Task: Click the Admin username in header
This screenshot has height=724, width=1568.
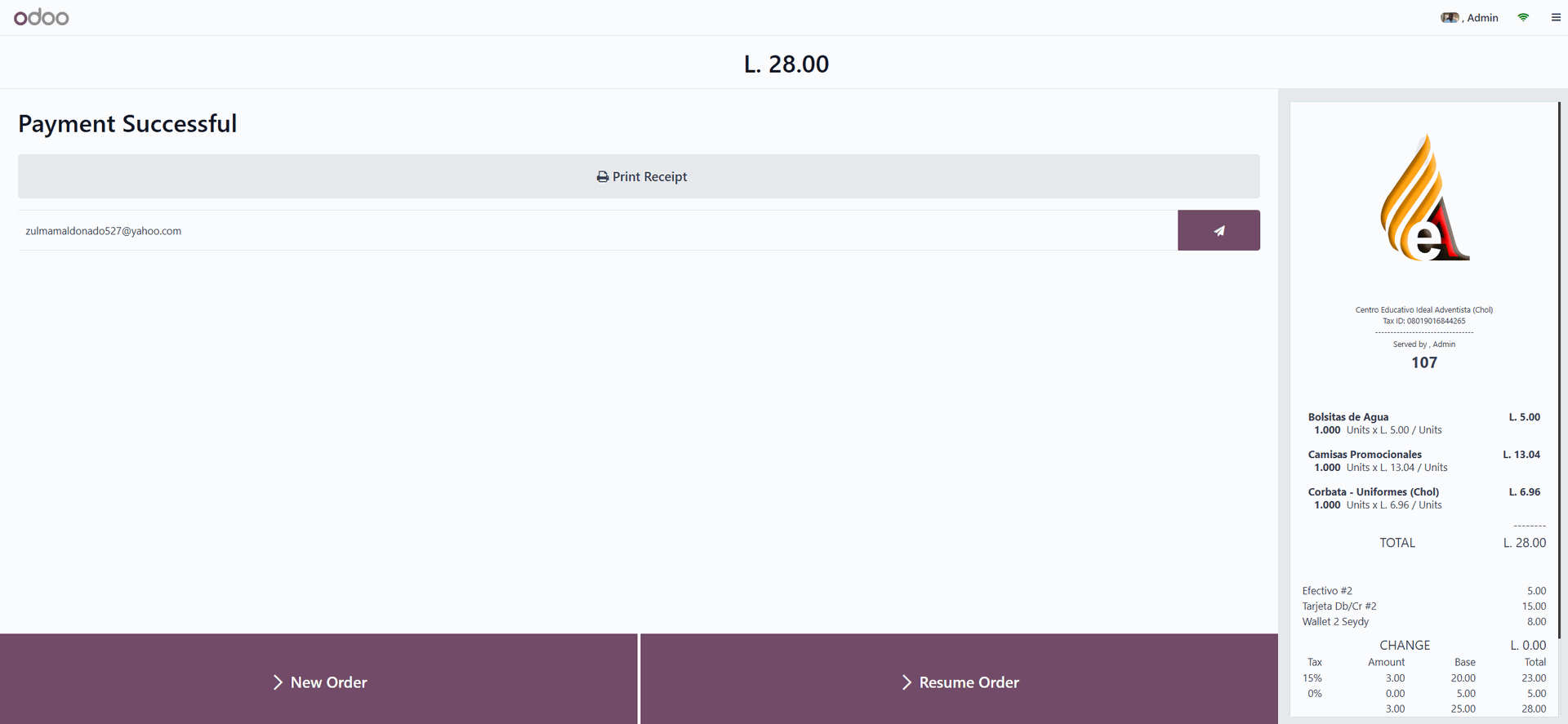Action: point(1482,18)
